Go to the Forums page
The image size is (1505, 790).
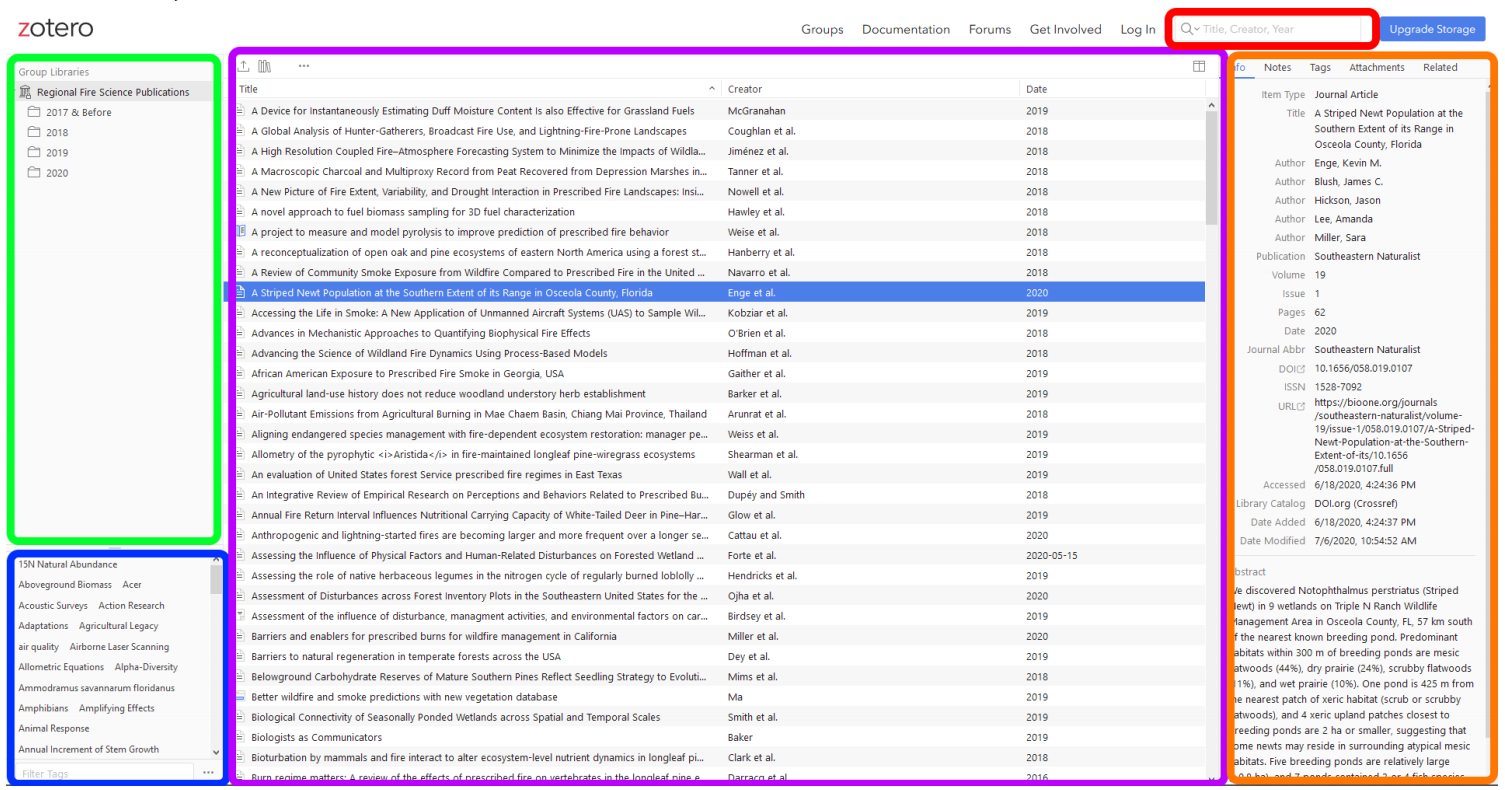click(x=989, y=29)
